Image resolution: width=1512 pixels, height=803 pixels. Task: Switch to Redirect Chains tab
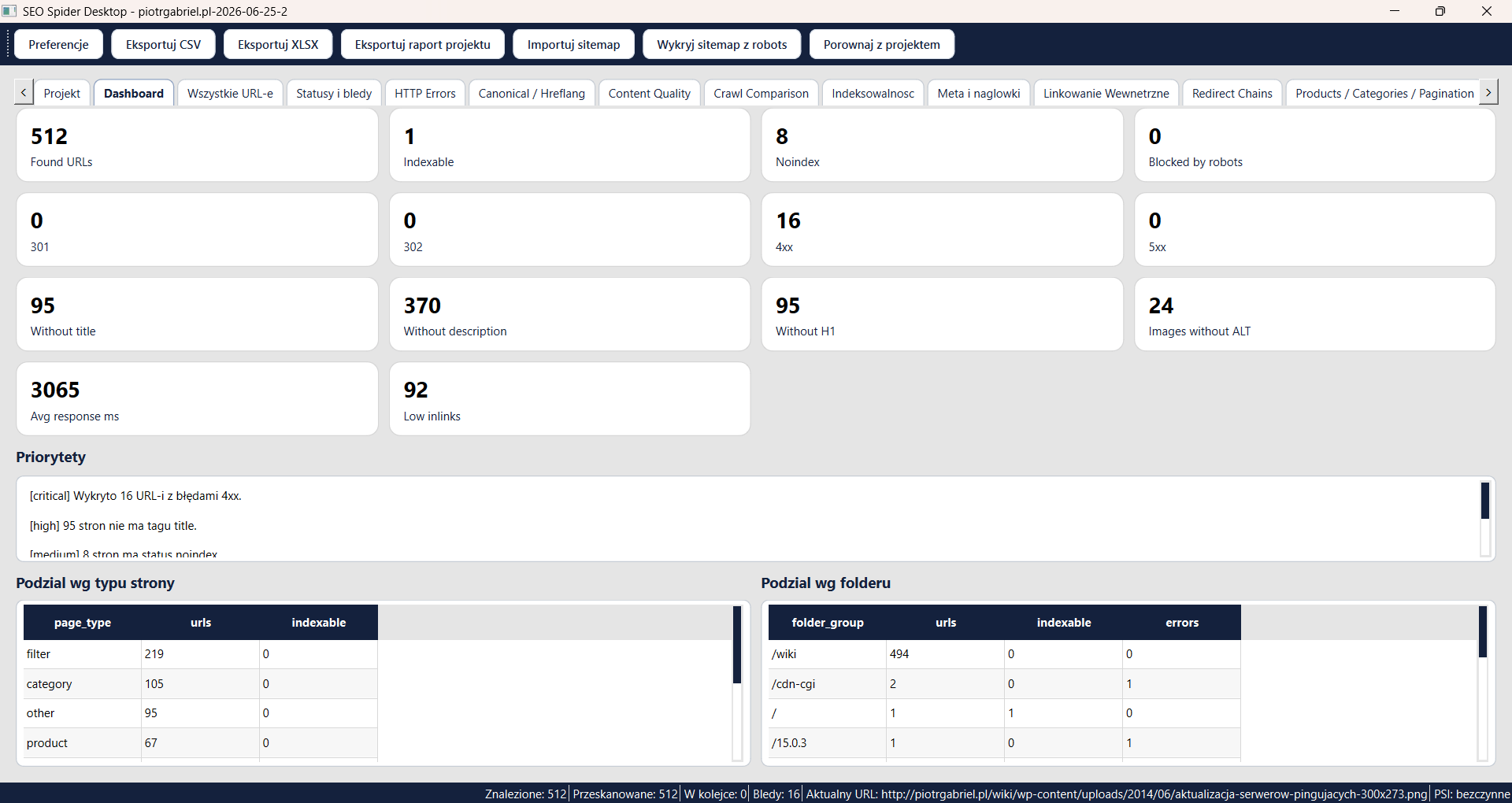pos(1232,93)
